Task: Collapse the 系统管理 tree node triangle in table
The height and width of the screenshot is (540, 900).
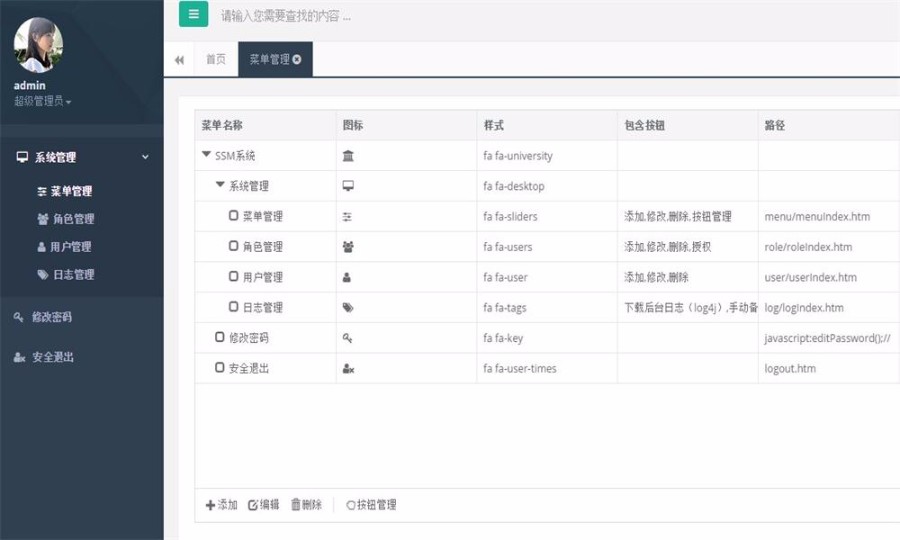Action: click(x=220, y=185)
